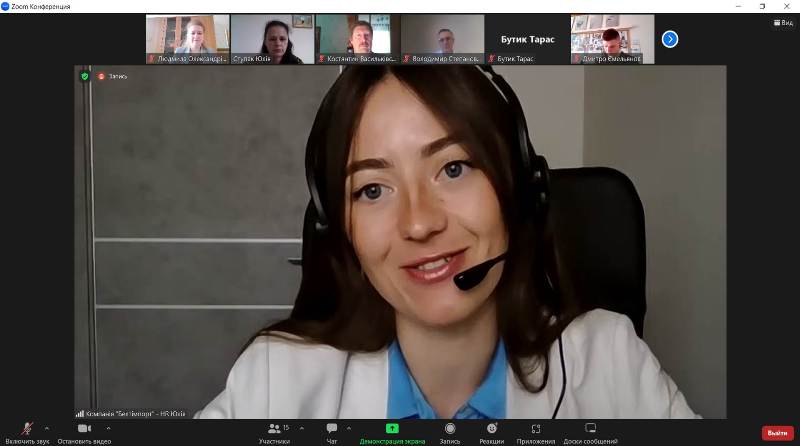
Task: Show next participants with blue arrow
Action: (x=670, y=39)
